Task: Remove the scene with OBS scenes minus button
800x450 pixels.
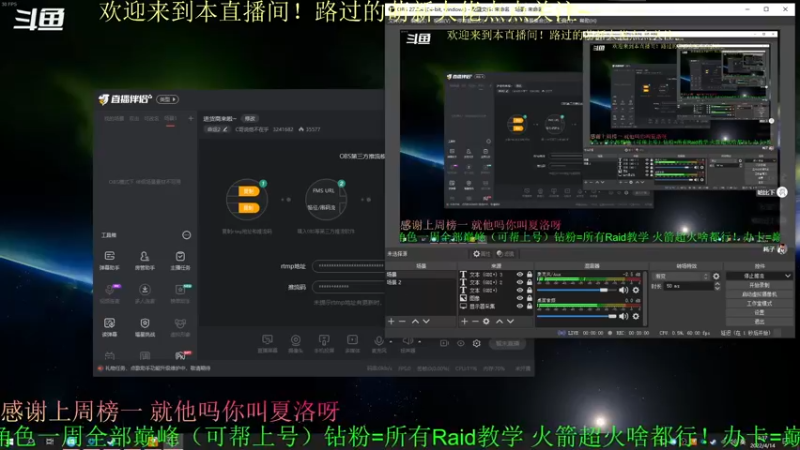Action: (402, 321)
